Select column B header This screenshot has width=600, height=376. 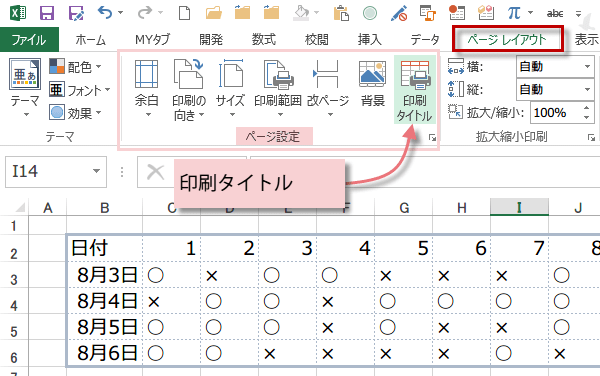pos(104,208)
